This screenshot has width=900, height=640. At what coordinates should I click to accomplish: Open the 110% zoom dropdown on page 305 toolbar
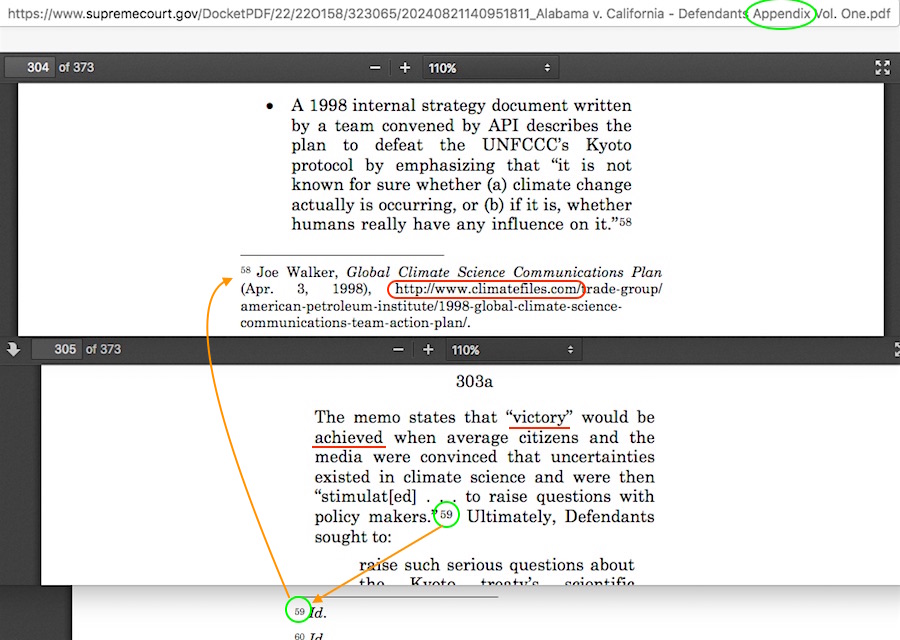tap(513, 350)
